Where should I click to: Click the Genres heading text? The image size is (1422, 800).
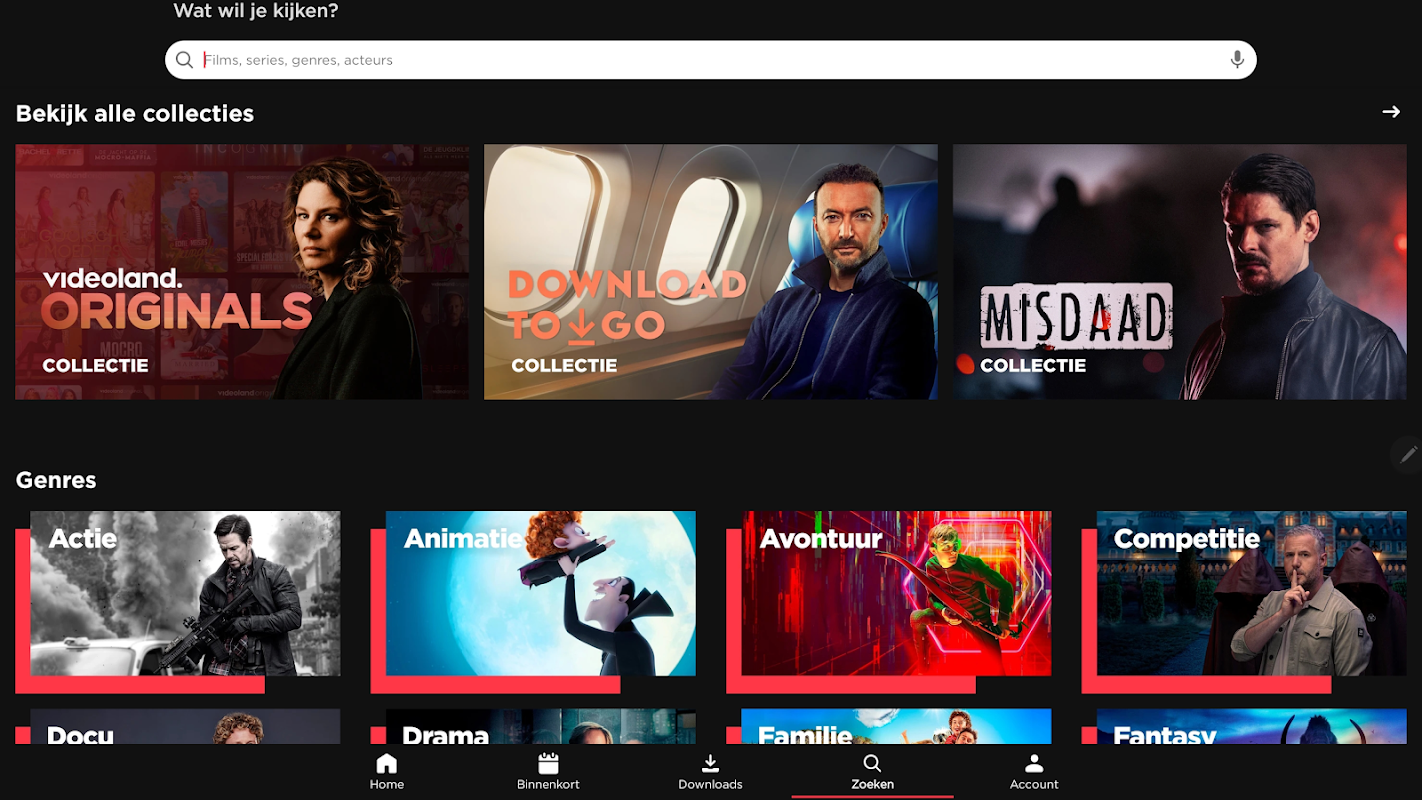click(56, 480)
